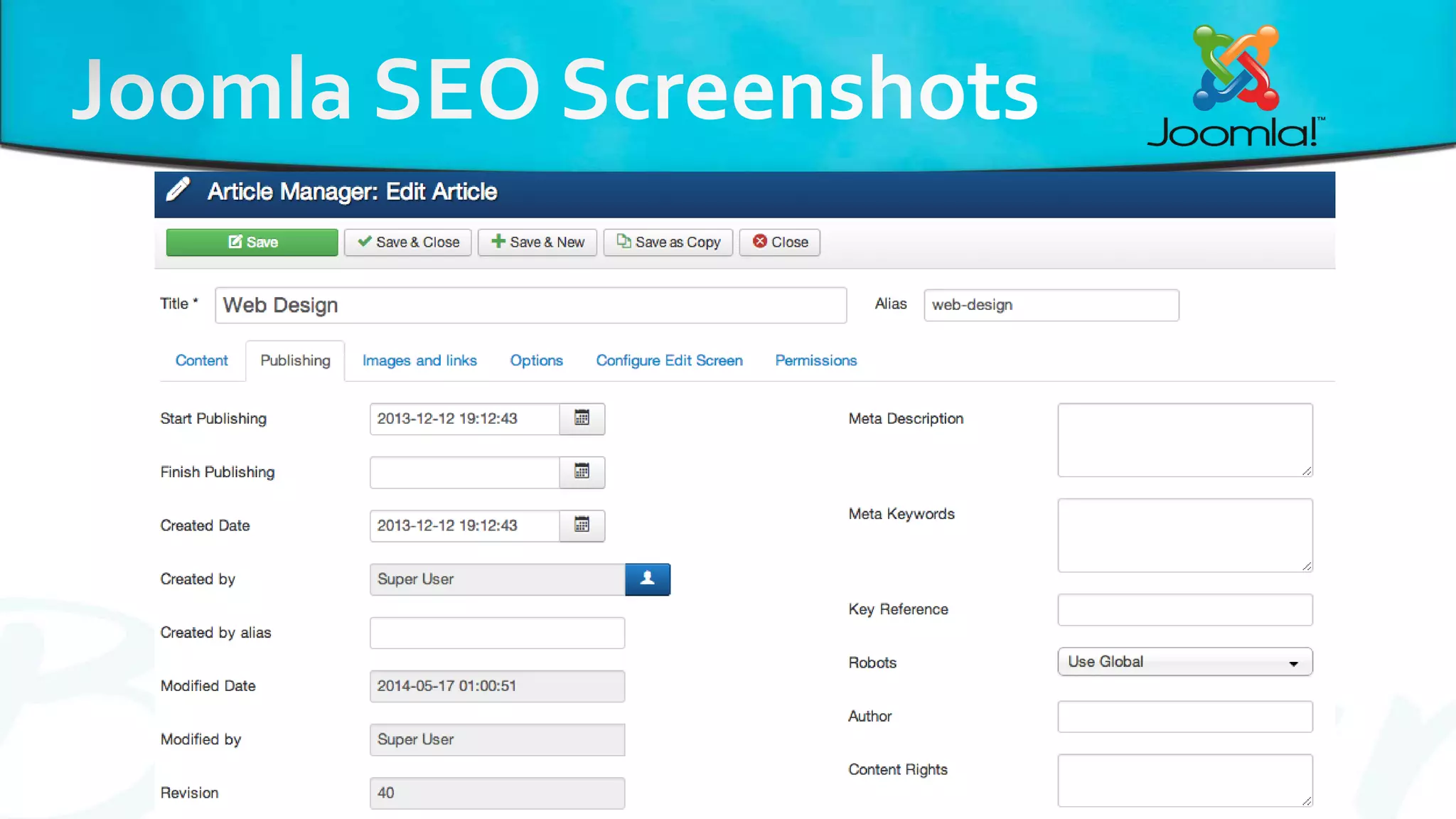This screenshot has width=1456, height=819.
Task: Click the select user icon button
Action: pyautogui.click(x=647, y=579)
